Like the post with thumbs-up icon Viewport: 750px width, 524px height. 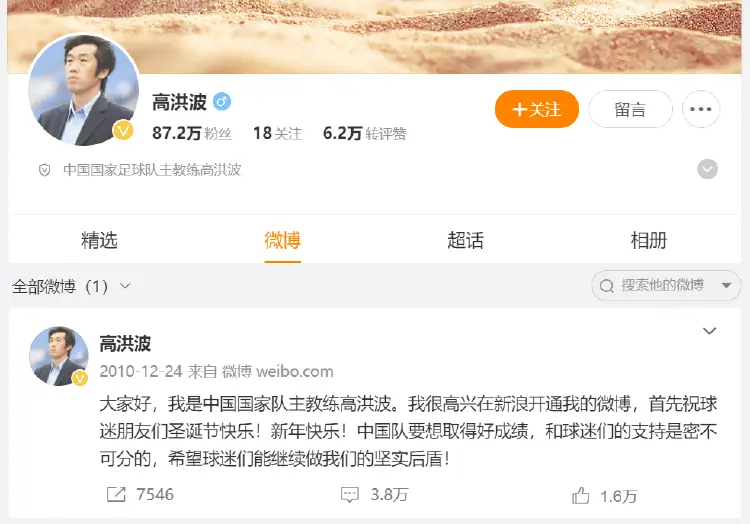pyautogui.click(x=580, y=496)
